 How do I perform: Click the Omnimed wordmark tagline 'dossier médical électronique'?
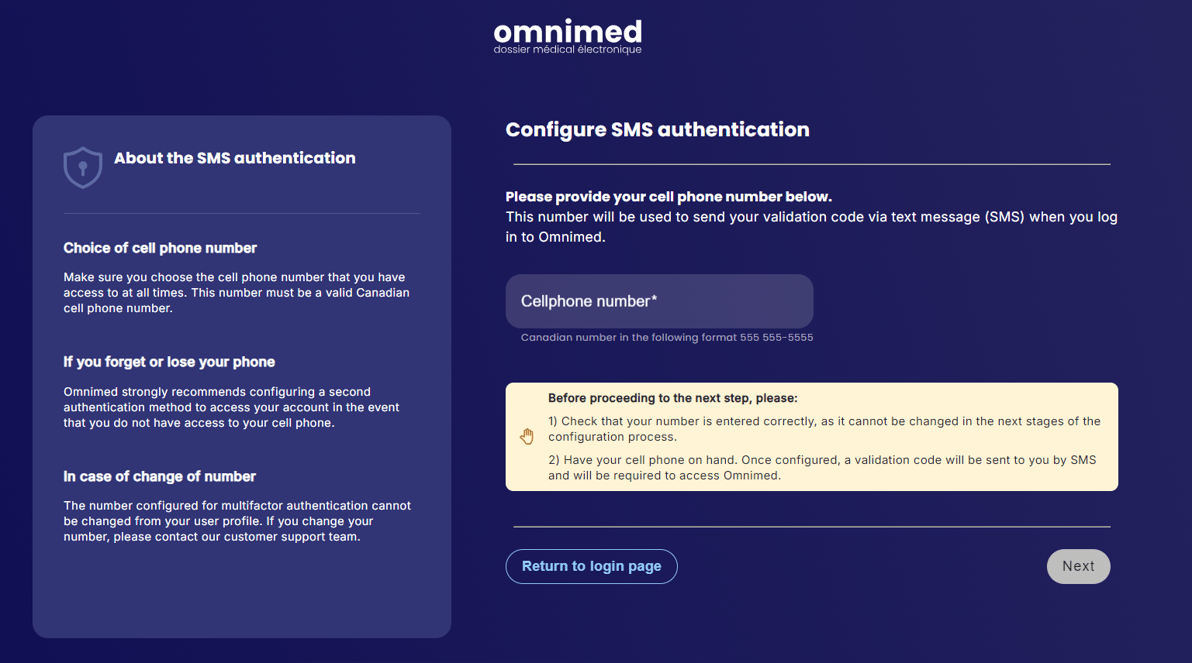(567, 46)
